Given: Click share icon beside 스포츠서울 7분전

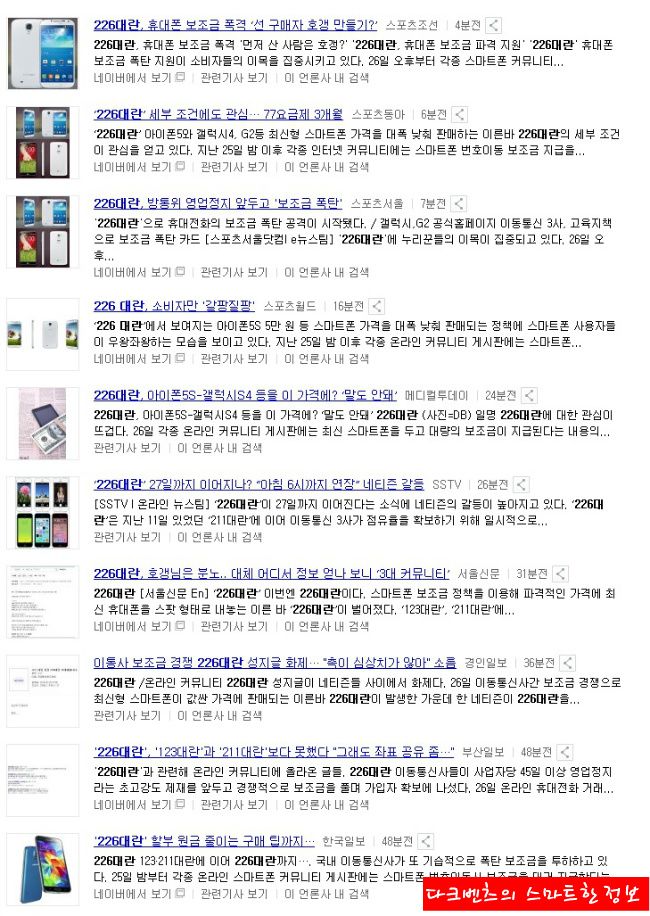Looking at the screenshot, I should click(458, 204).
